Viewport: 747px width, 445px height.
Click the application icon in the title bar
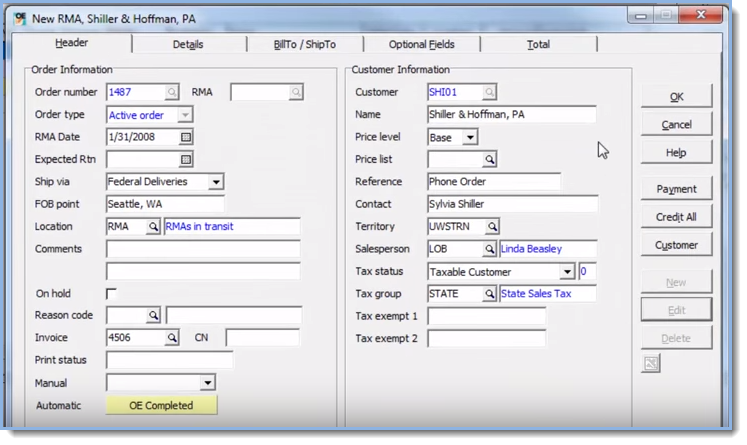(x=20, y=19)
